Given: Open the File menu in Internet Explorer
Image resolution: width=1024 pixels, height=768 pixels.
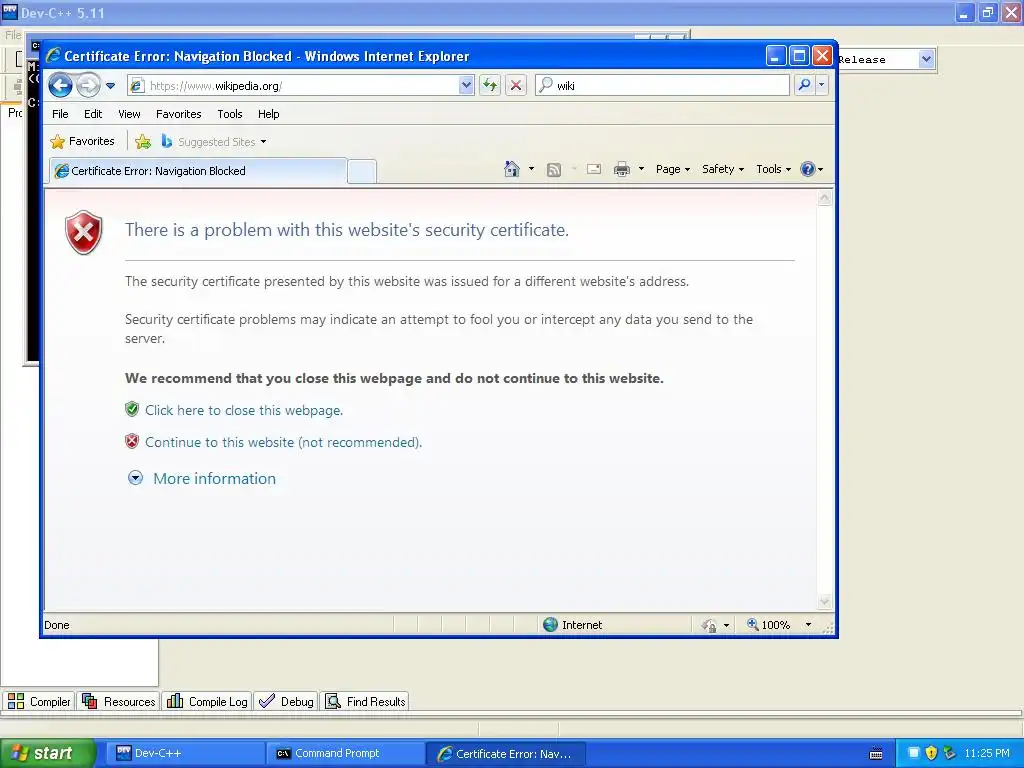Looking at the screenshot, I should pyautogui.click(x=60, y=114).
